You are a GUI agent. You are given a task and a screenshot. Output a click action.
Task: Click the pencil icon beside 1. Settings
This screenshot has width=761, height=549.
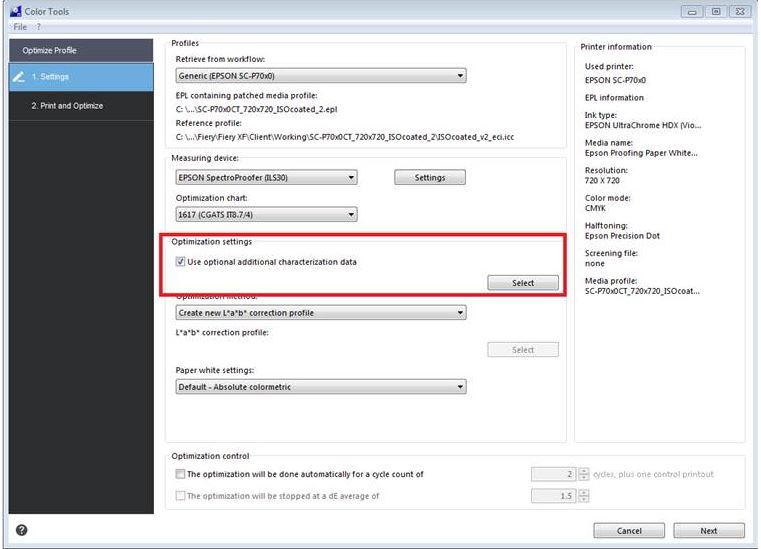(17, 77)
